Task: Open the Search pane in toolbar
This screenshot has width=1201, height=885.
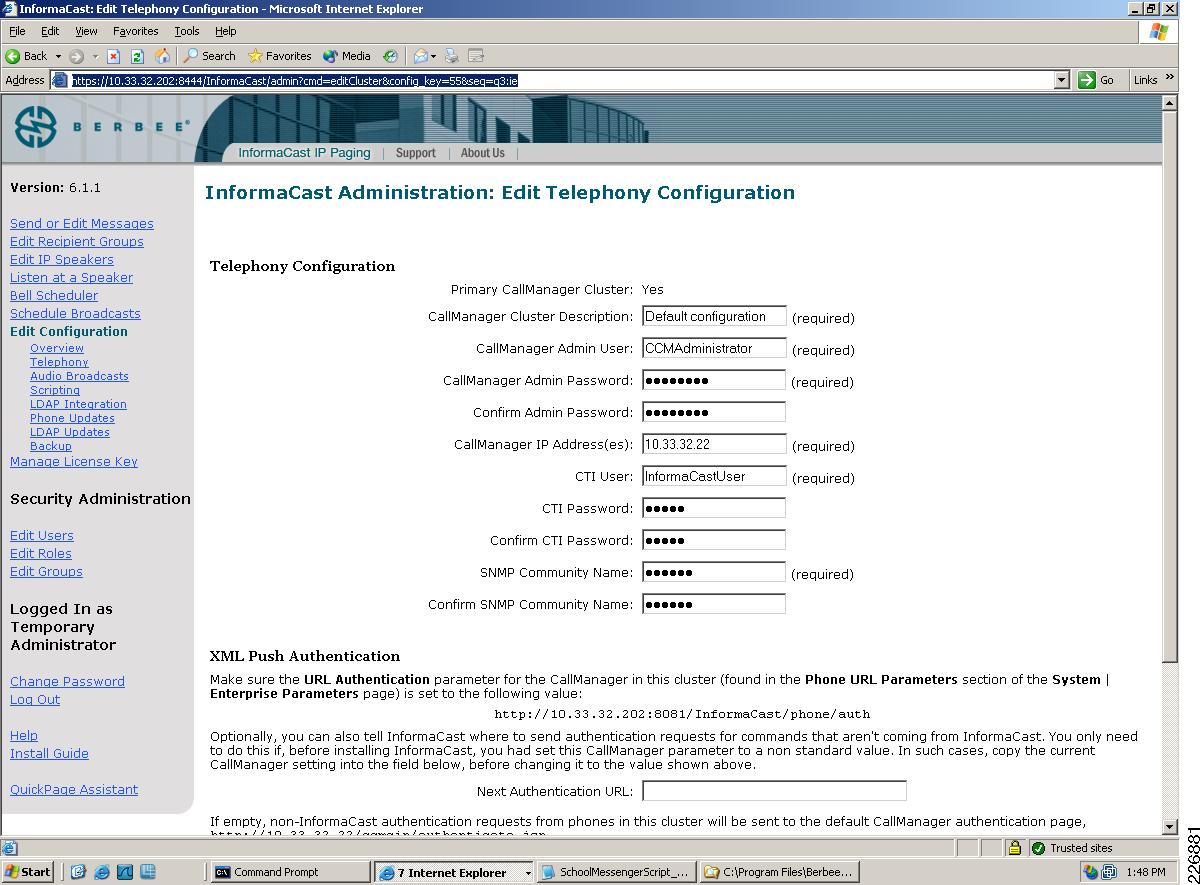Action: tap(210, 56)
